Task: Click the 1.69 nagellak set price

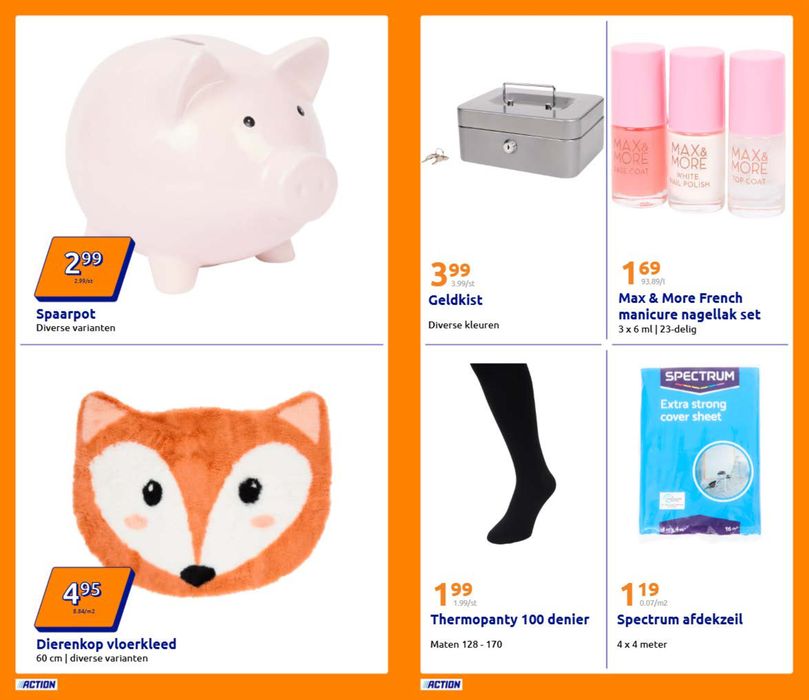Action: [x=642, y=272]
